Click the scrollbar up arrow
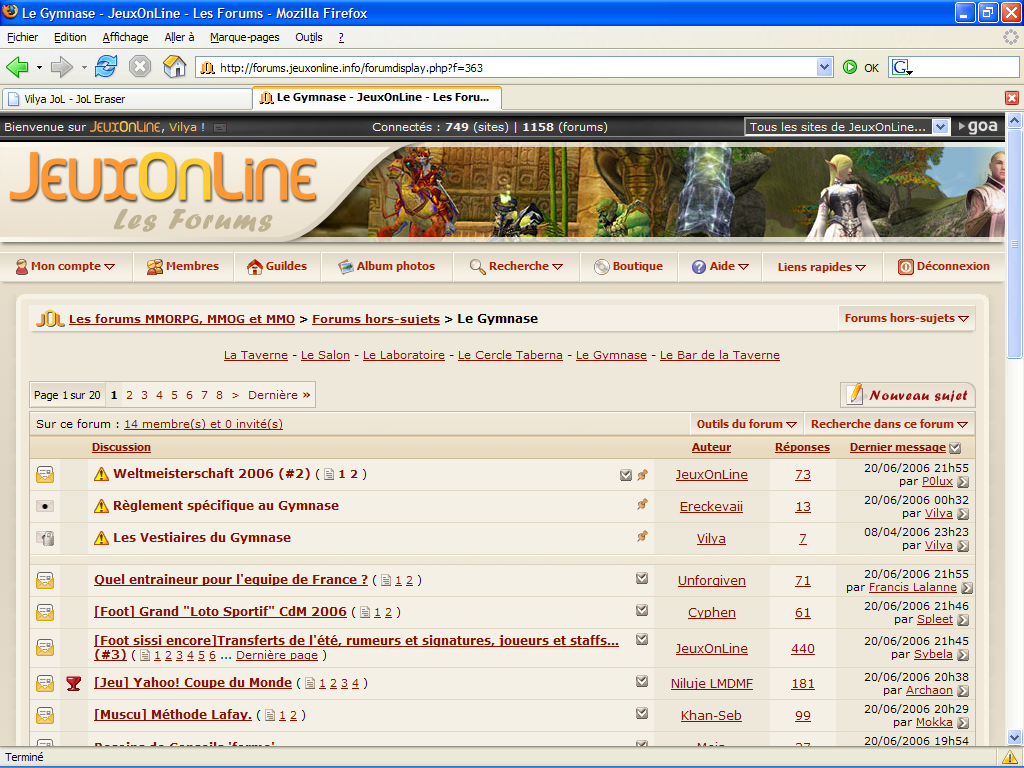The height and width of the screenshot is (768, 1024). [x=1014, y=120]
